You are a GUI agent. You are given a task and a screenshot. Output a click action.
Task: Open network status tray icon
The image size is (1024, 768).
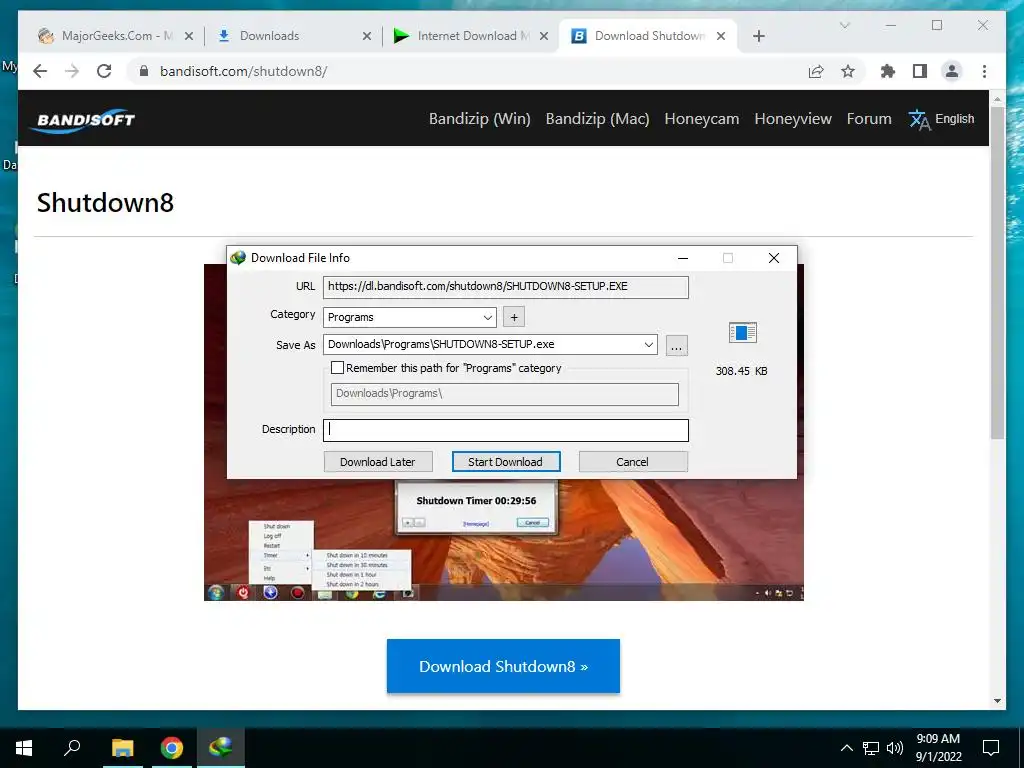tap(871, 748)
